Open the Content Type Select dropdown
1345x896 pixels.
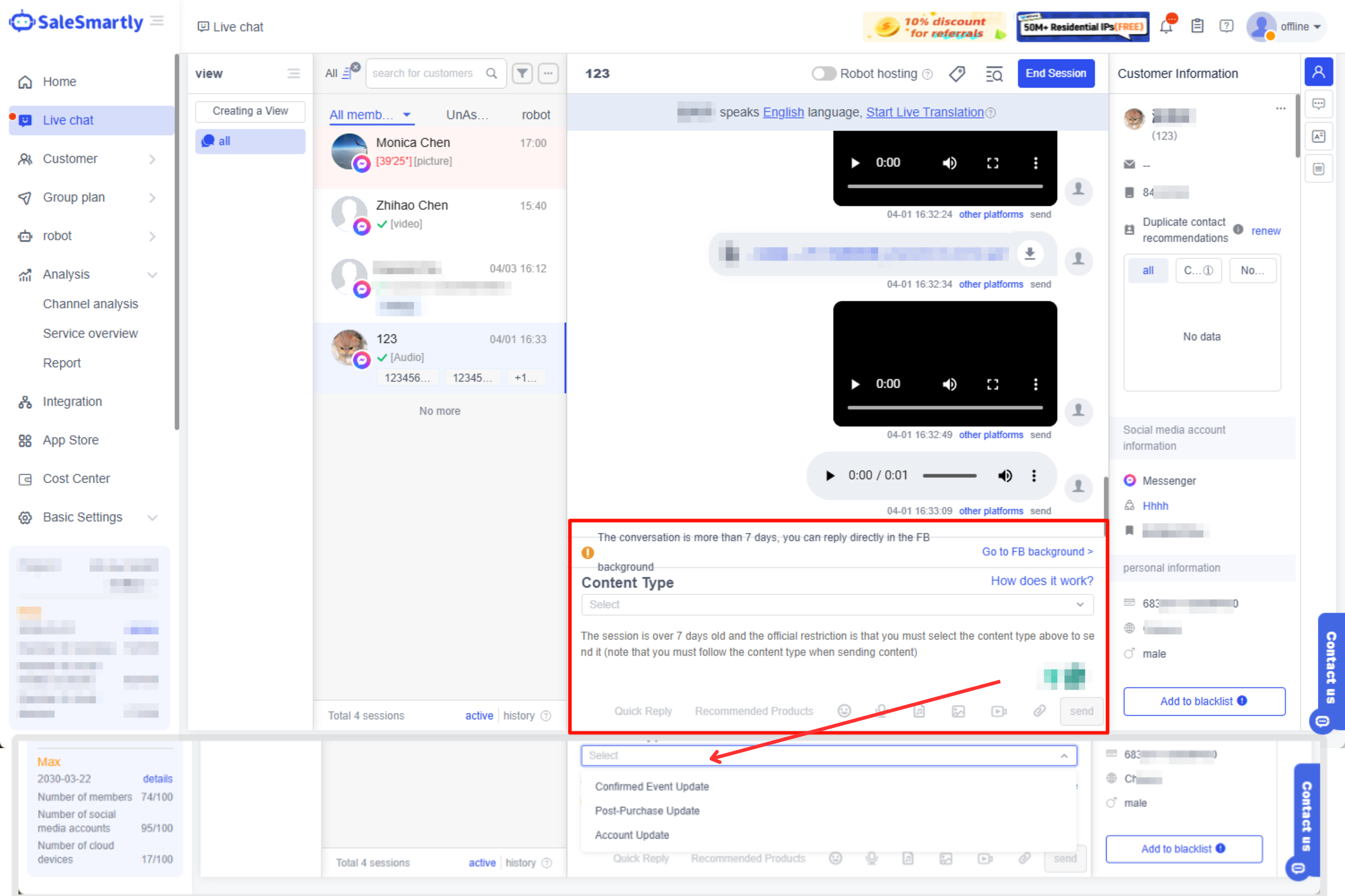(837, 605)
